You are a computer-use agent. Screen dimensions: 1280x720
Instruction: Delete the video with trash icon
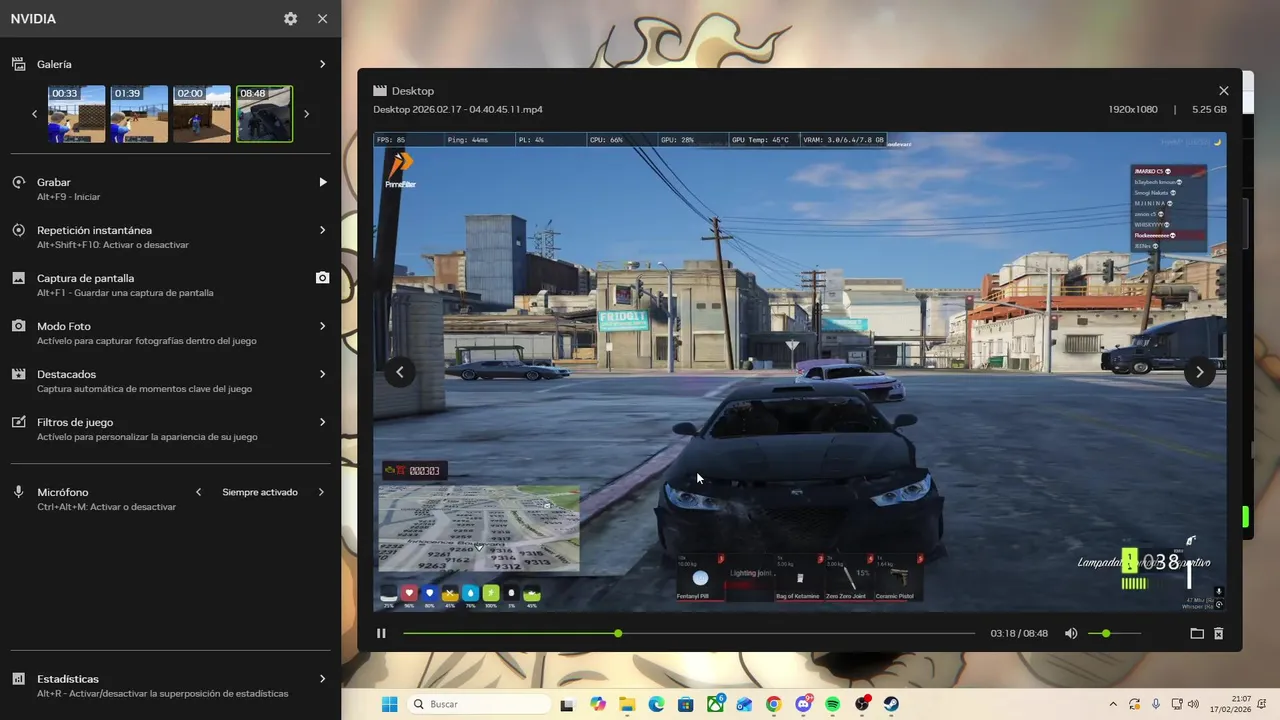pyautogui.click(x=1219, y=633)
